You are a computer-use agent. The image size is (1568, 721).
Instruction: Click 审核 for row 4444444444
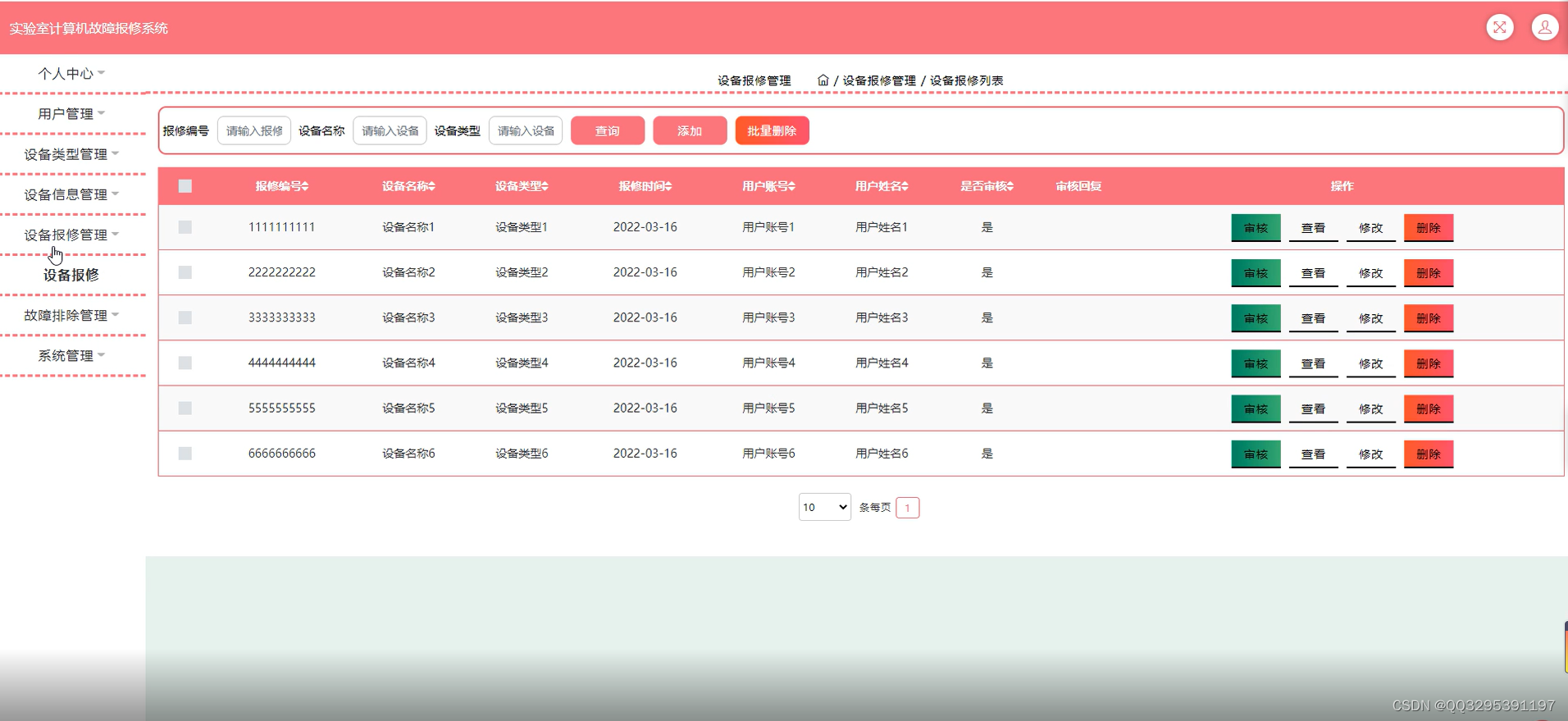coord(1256,363)
